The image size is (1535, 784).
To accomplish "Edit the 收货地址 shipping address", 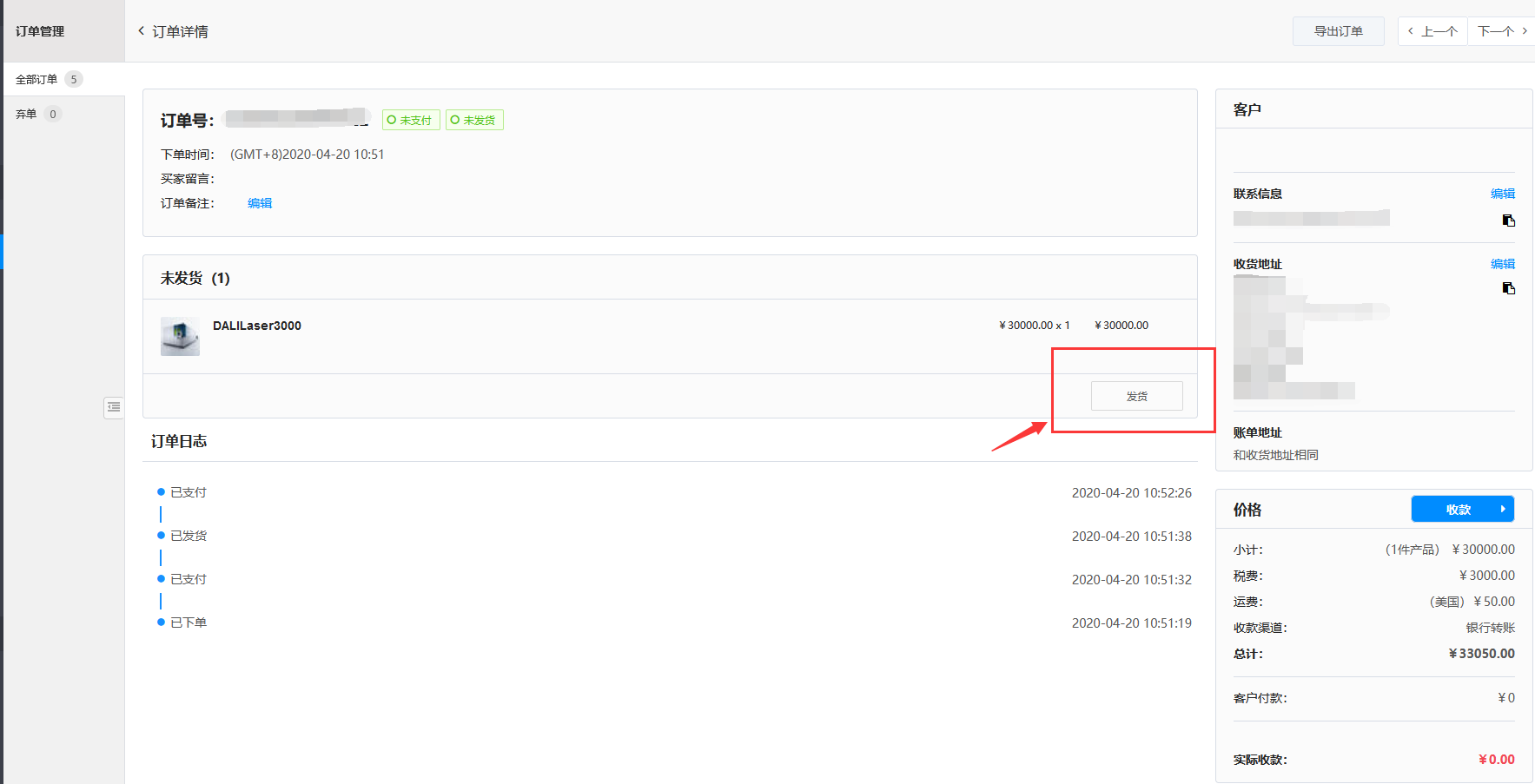I will tap(1502, 264).
